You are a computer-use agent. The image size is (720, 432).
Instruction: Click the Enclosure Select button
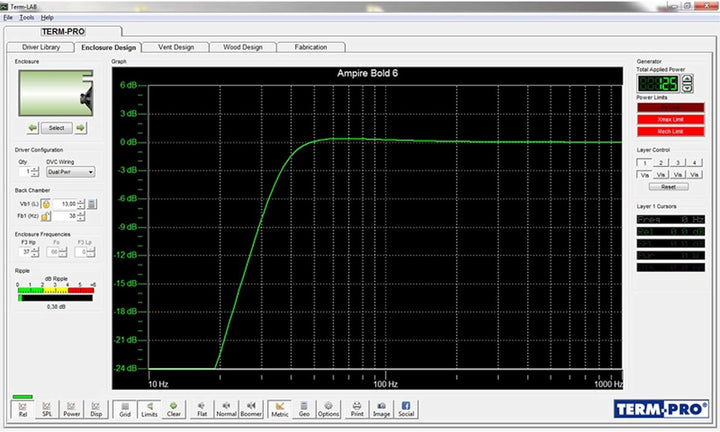coord(56,127)
